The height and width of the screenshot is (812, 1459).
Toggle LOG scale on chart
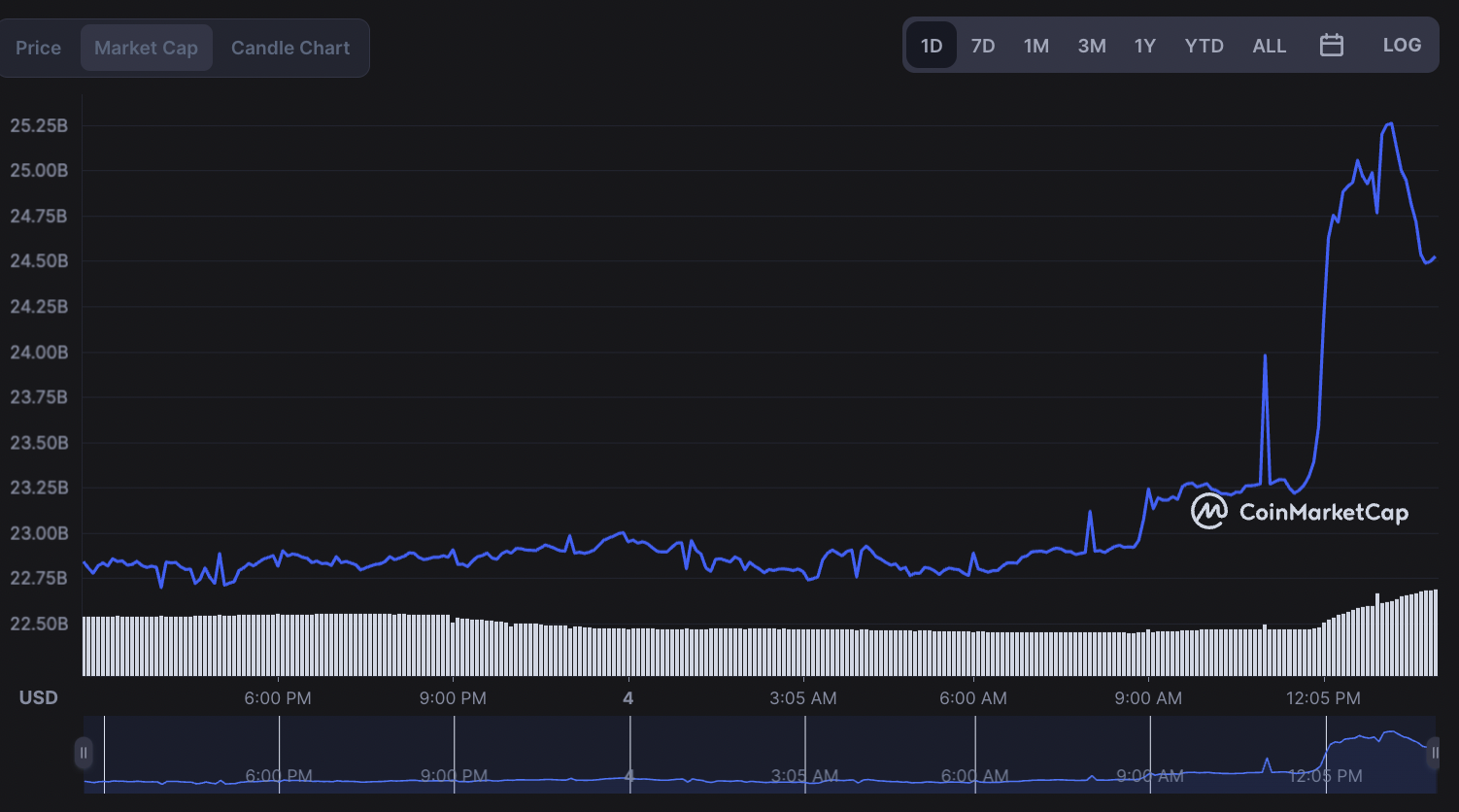[x=1402, y=45]
